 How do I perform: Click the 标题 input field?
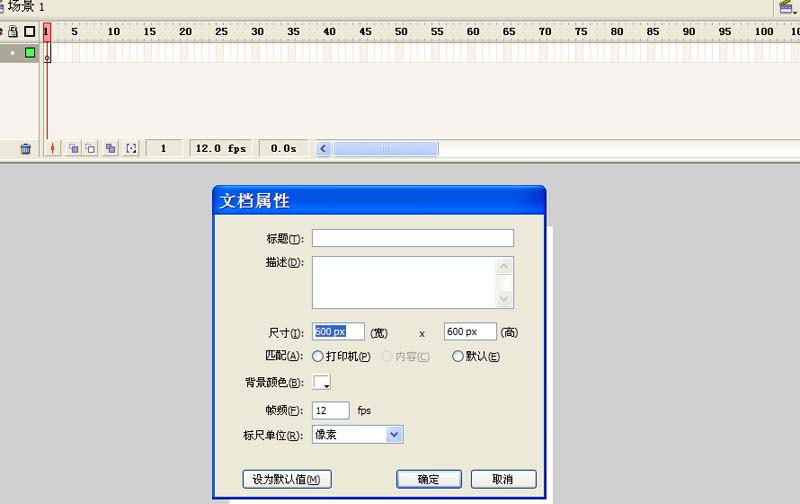coord(413,238)
